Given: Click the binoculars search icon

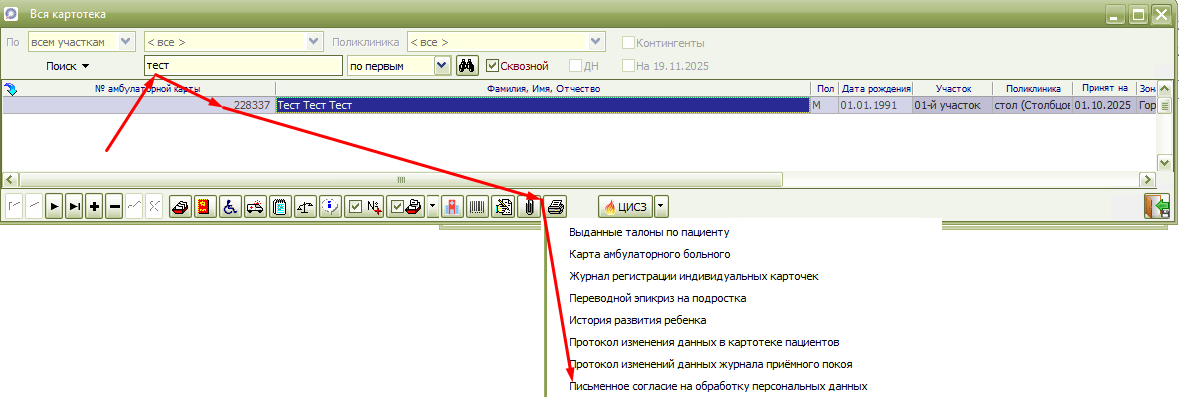Looking at the screenshot, I should (x=466, y=66).
